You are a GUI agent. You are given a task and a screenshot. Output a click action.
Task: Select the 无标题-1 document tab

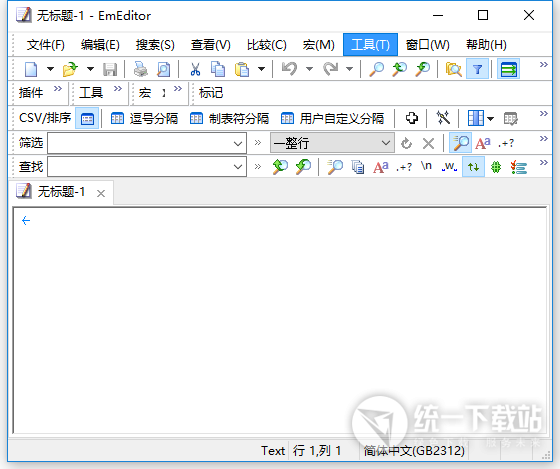pos(61,192)
